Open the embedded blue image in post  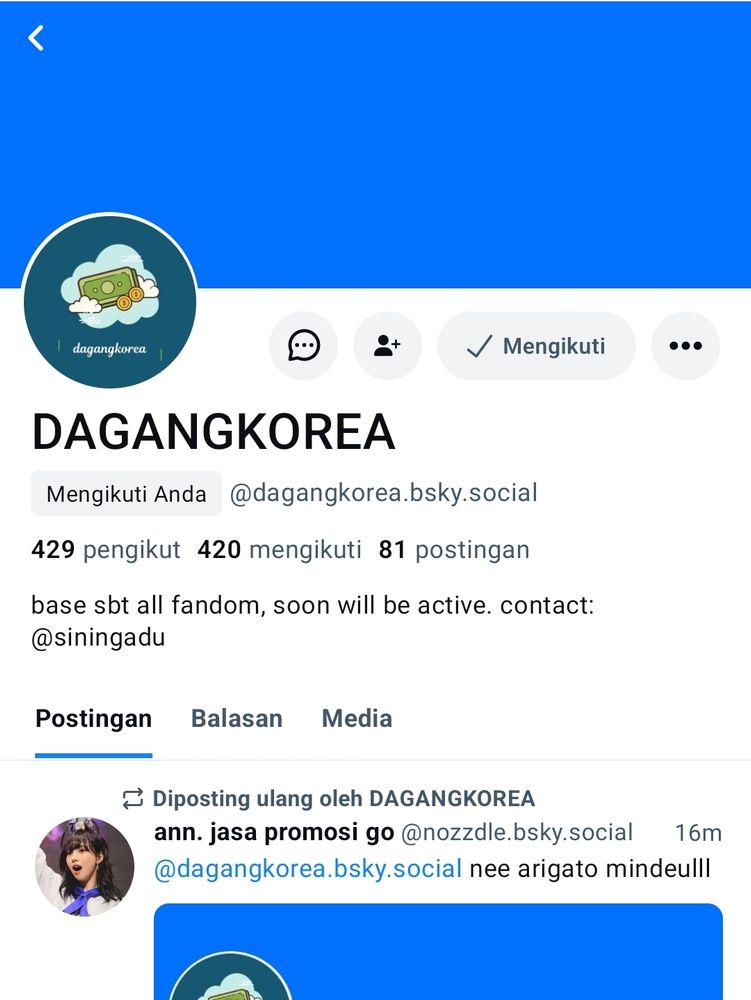pyautogui.click(x=439, y=952)
